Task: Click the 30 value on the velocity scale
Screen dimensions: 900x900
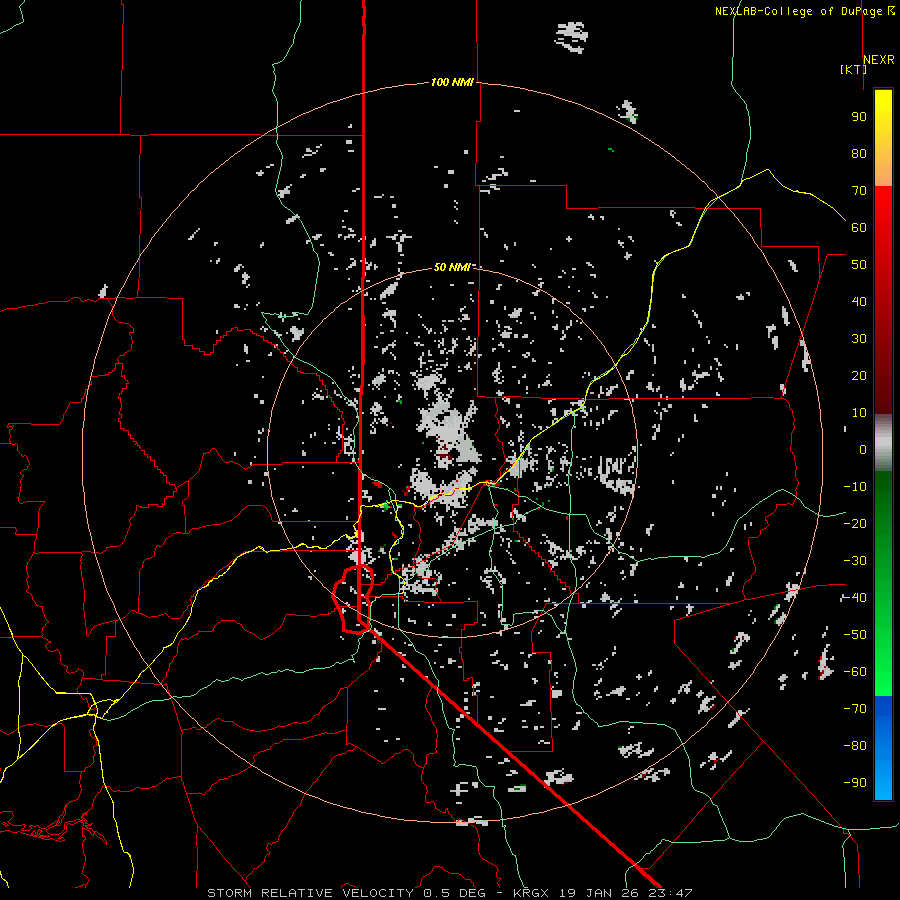Action: point(859,339)
